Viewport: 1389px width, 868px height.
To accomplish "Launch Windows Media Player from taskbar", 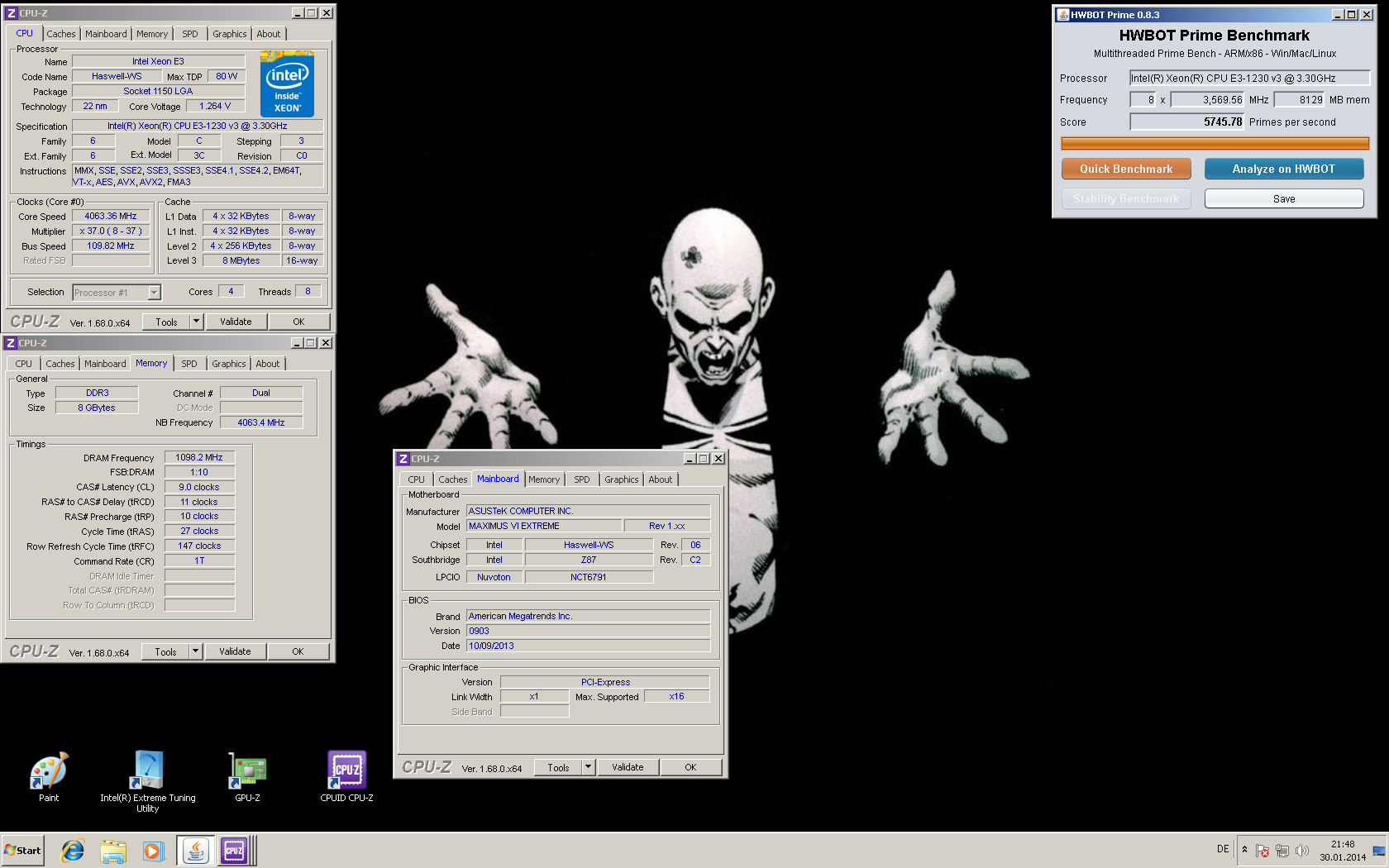I will tap(153, 851).
